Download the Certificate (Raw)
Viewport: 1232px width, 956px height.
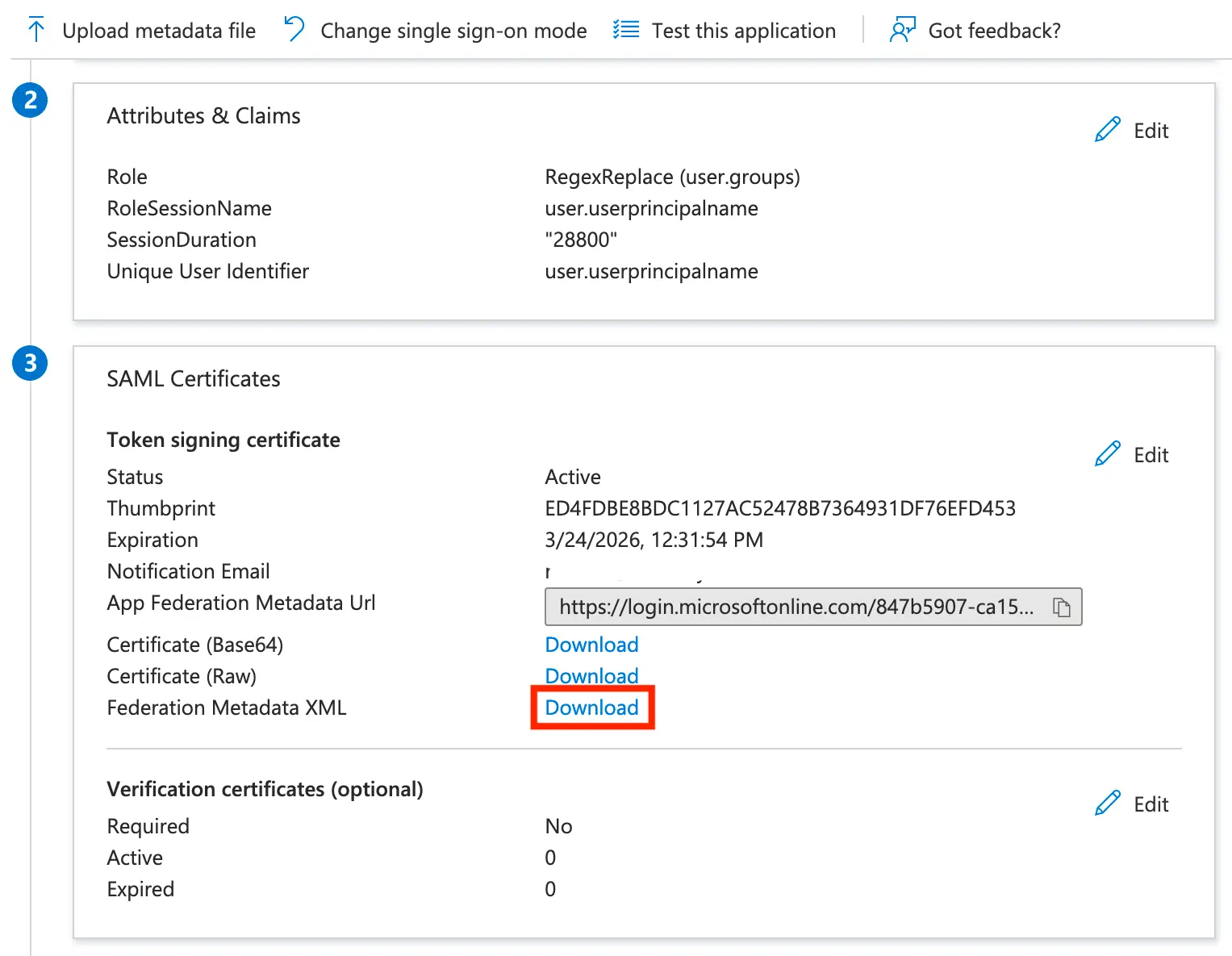point(591,676)
